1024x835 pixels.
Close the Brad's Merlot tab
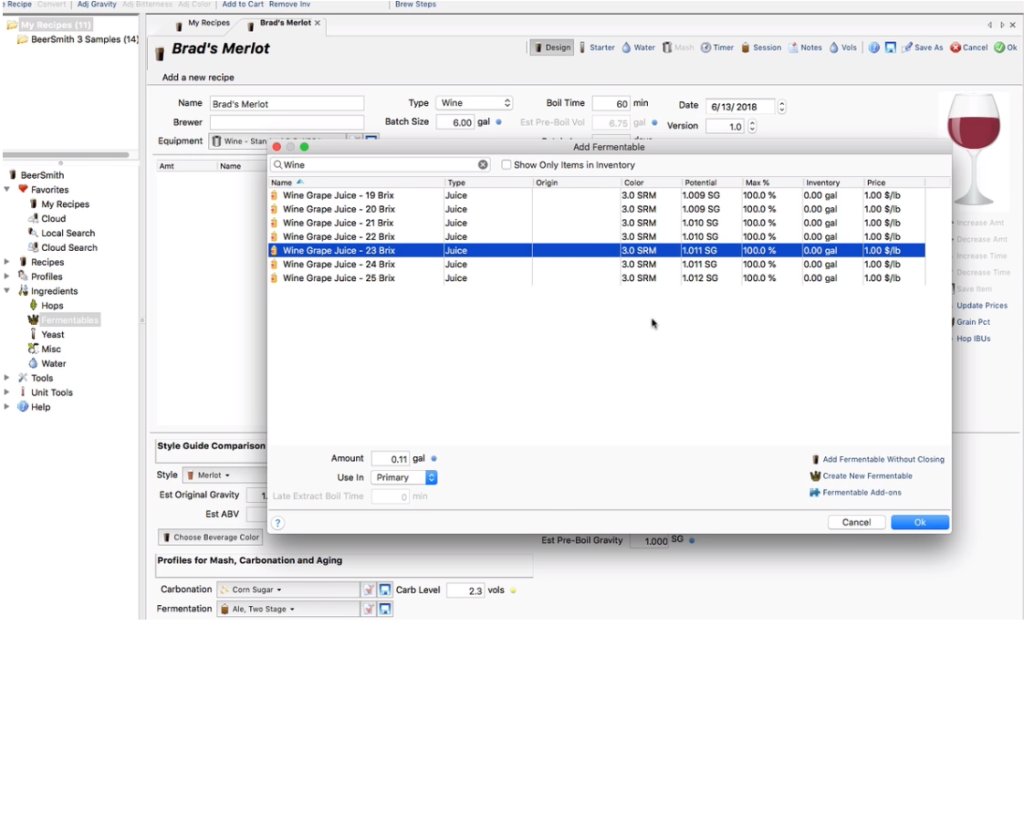[317, 23]
